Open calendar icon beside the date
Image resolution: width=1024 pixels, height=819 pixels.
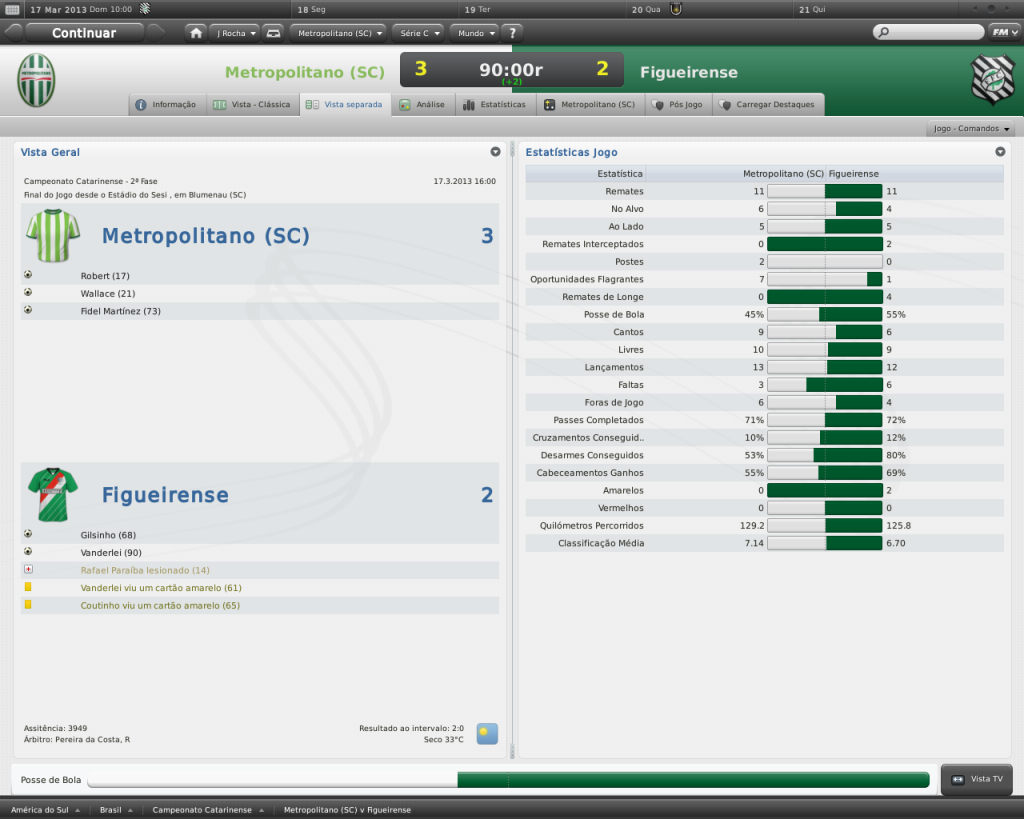tap(13, 9)
